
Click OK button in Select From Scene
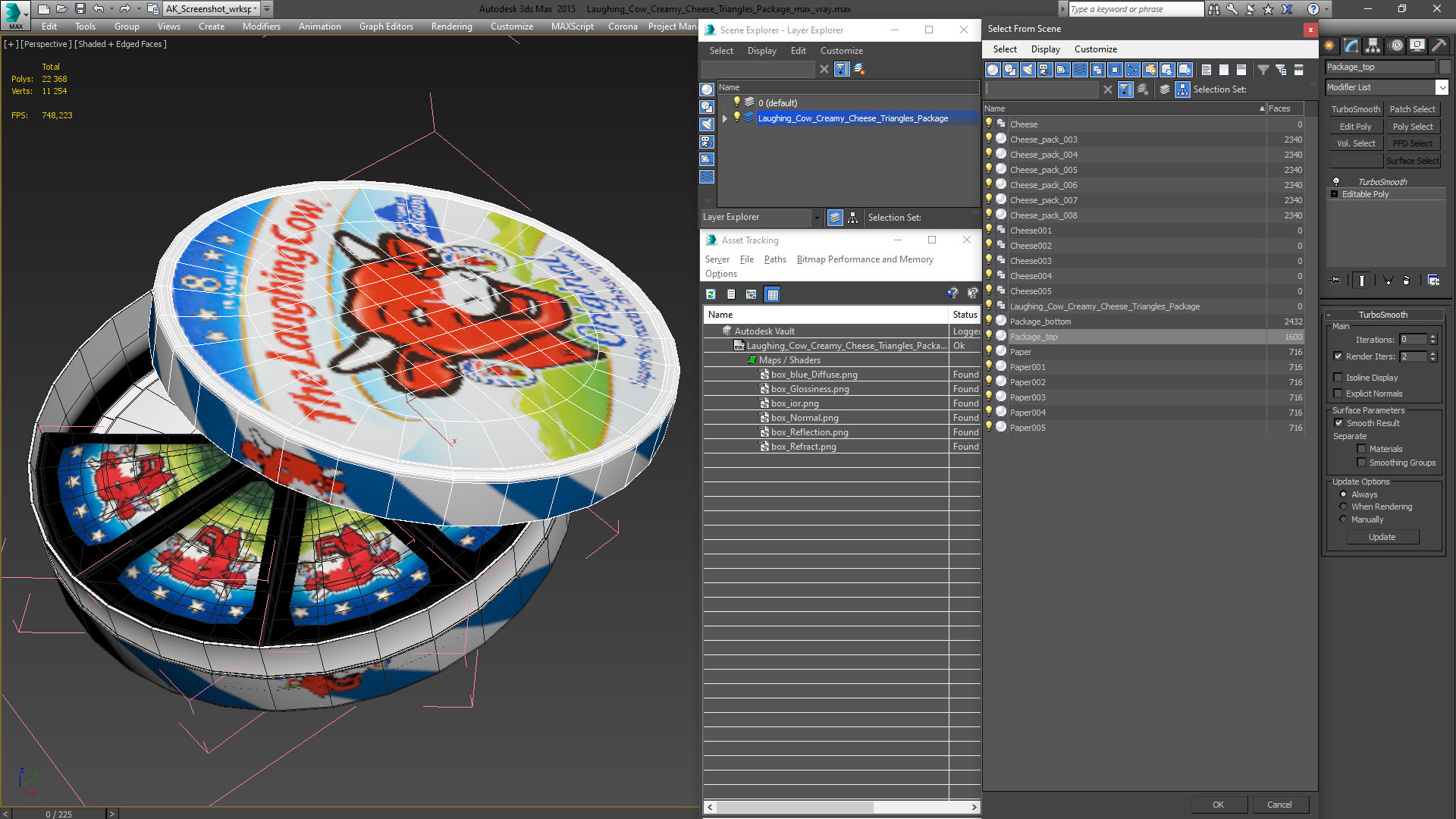pyautogui.click(x=1218, y=805)
